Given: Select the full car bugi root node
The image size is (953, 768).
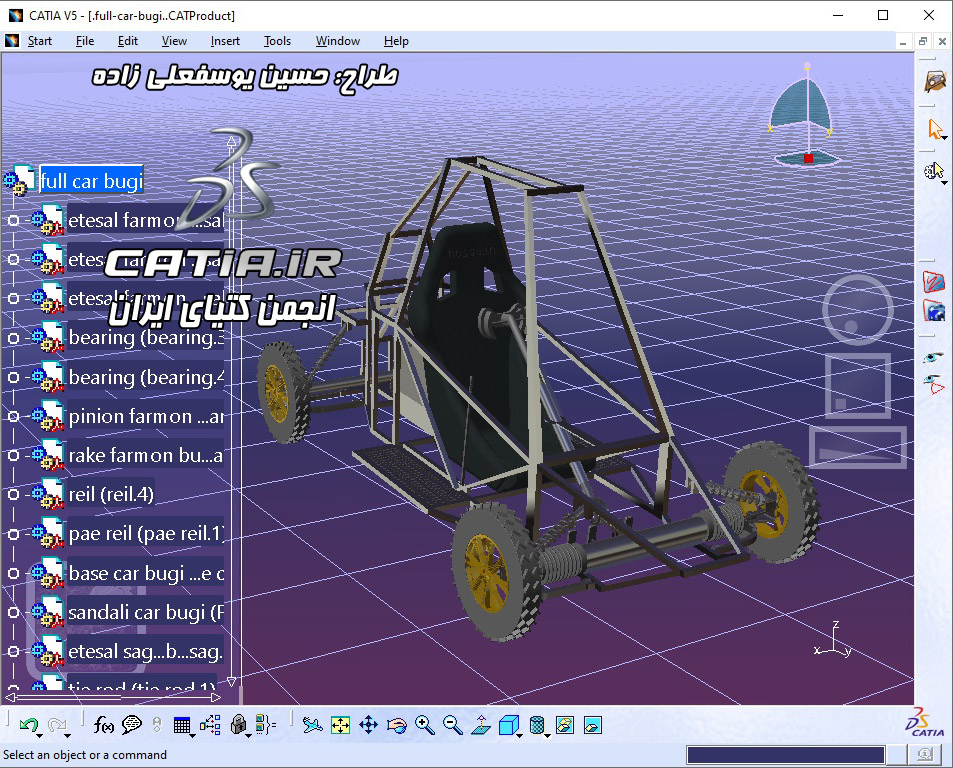Looking at the screenshot, I should [x=90, y=181].
